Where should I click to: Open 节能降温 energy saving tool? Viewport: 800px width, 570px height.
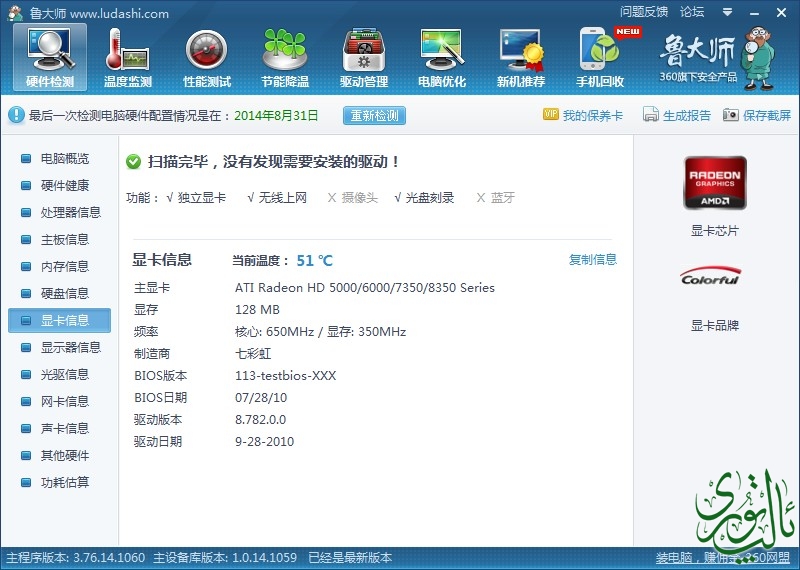(x=285, y=57)
